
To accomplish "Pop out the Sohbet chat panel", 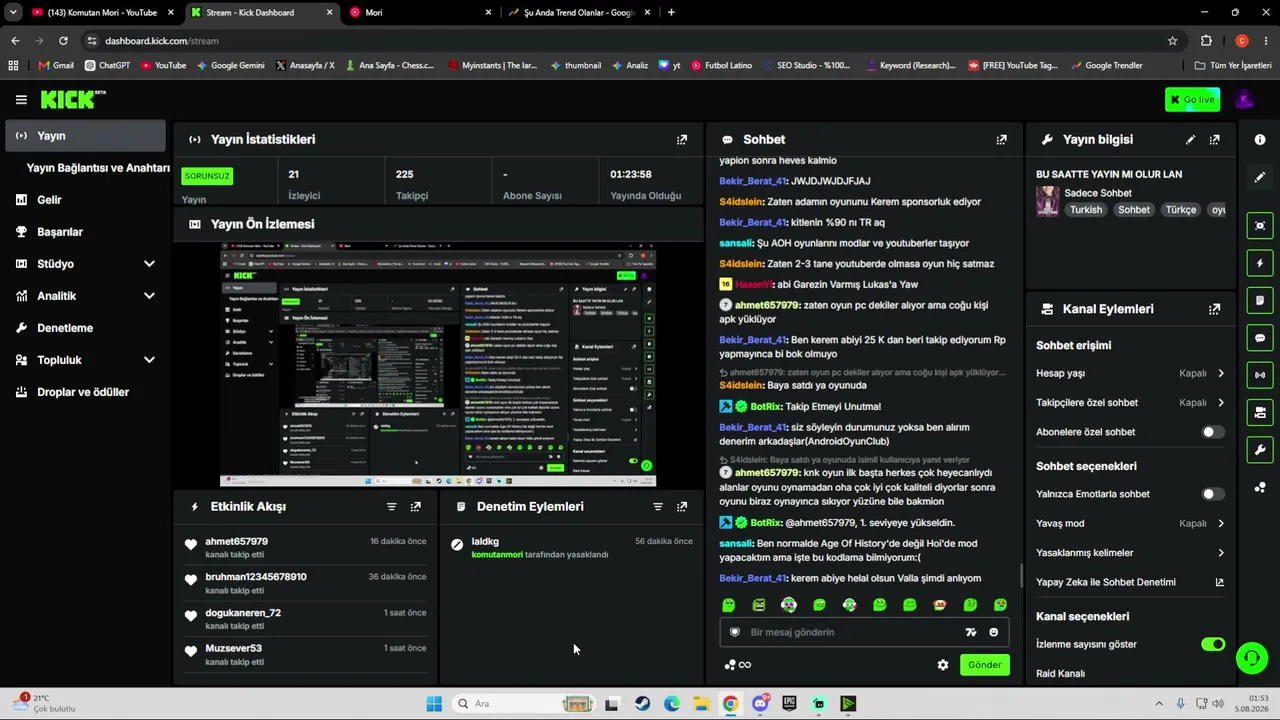I will 1001,140.
